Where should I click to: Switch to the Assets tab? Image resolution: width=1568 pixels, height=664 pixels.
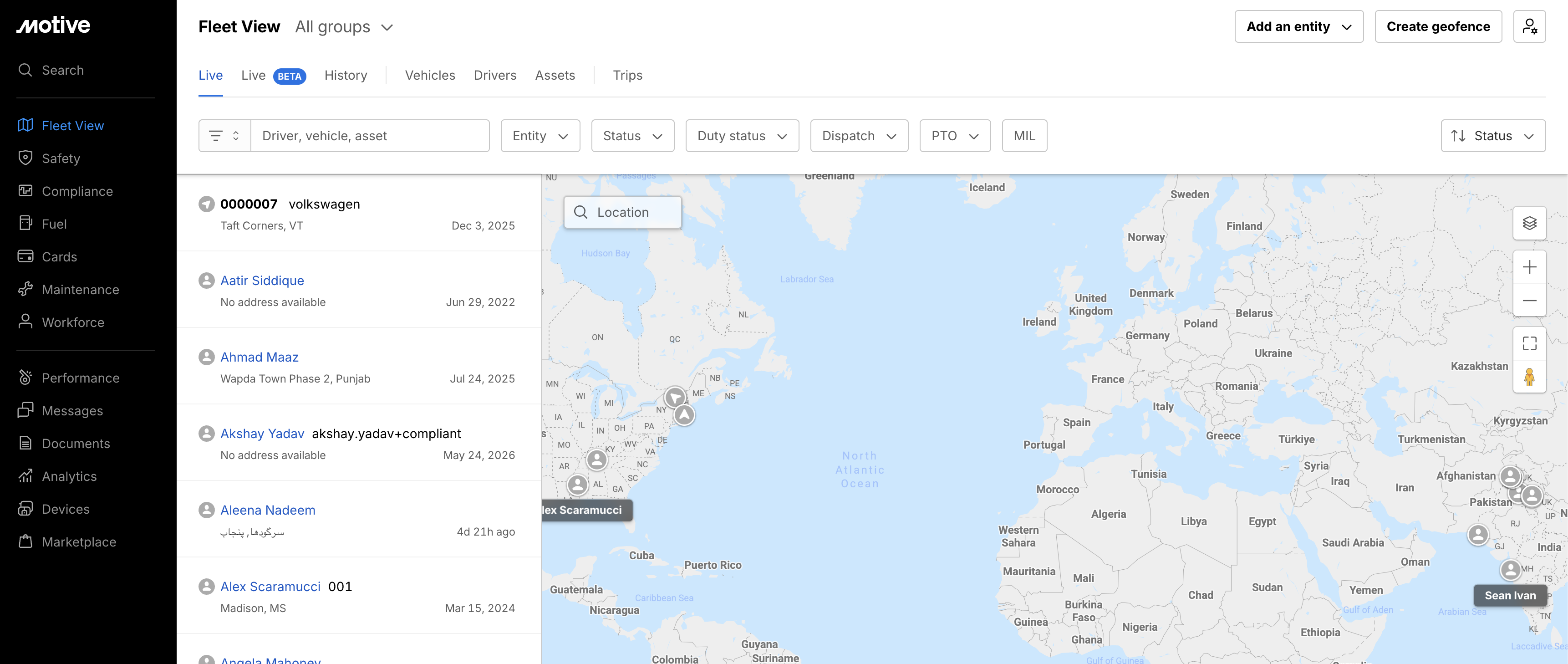[x=555, y=76]
